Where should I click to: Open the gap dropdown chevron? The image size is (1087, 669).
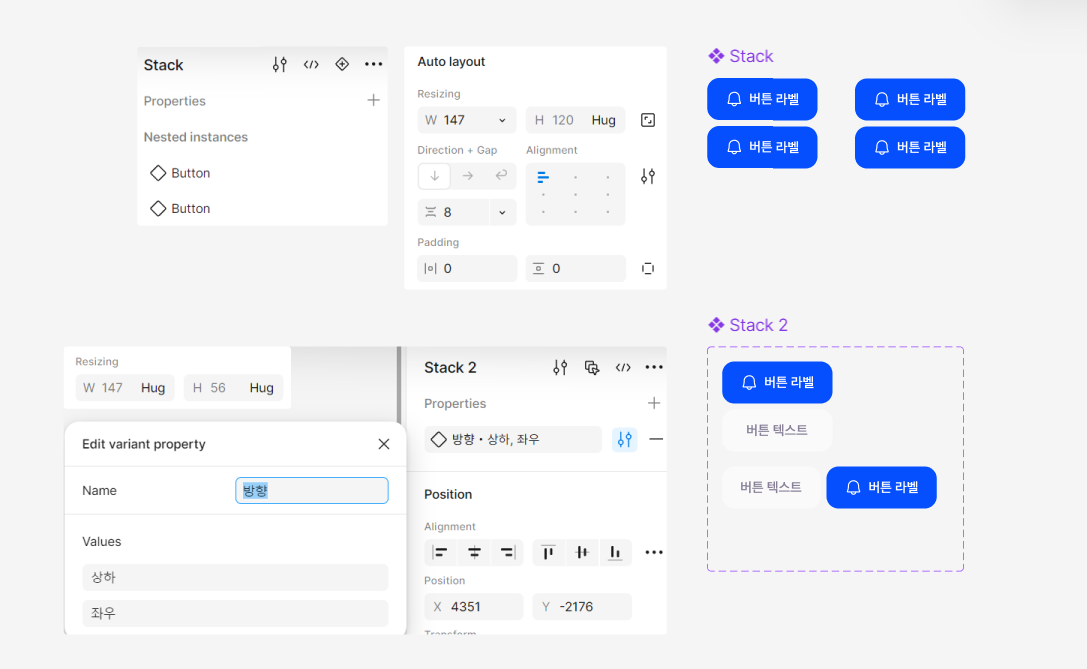coord(503,212)
